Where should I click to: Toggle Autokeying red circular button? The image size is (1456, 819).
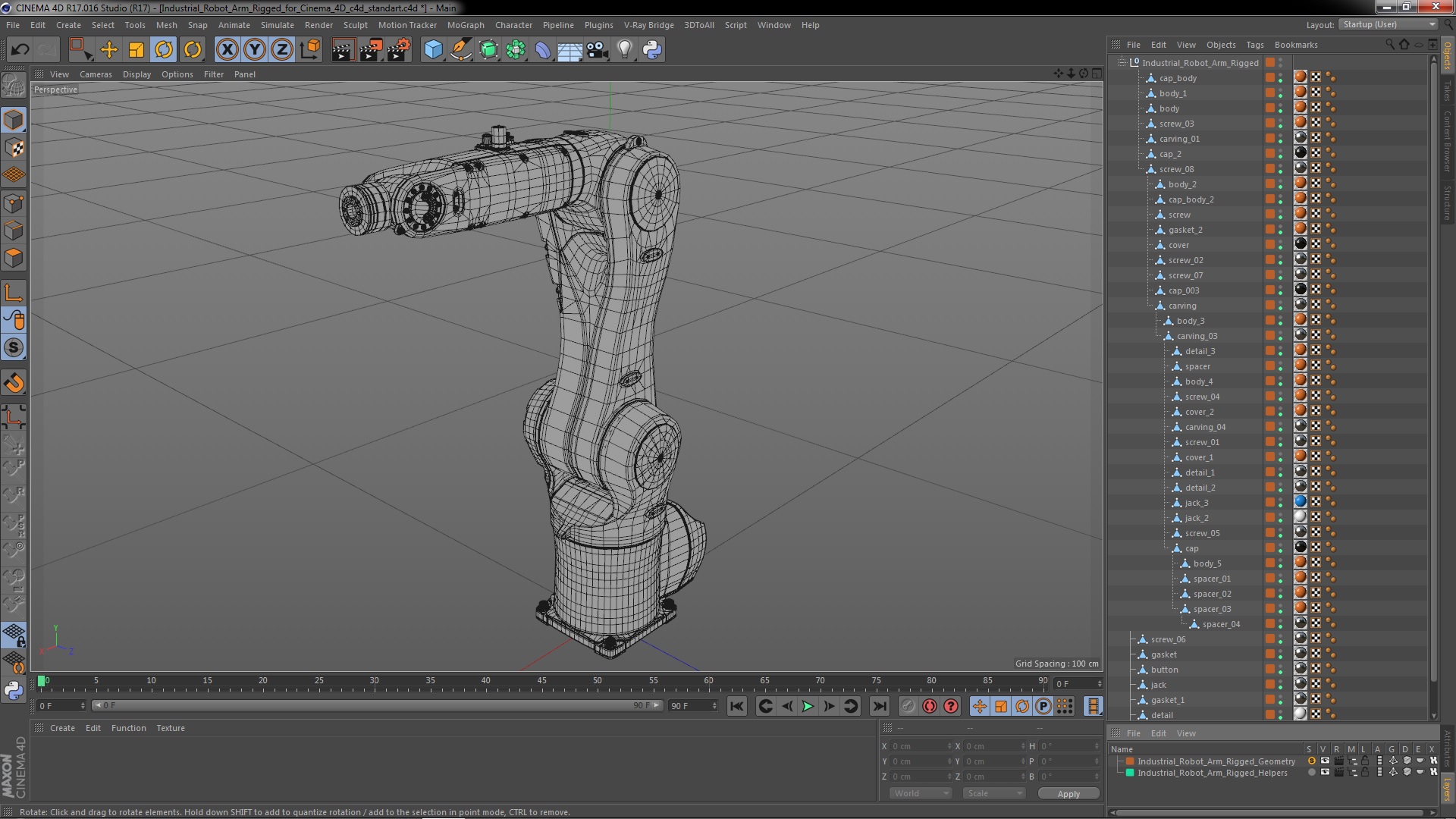pyautogui.click(x=930, y=707)
